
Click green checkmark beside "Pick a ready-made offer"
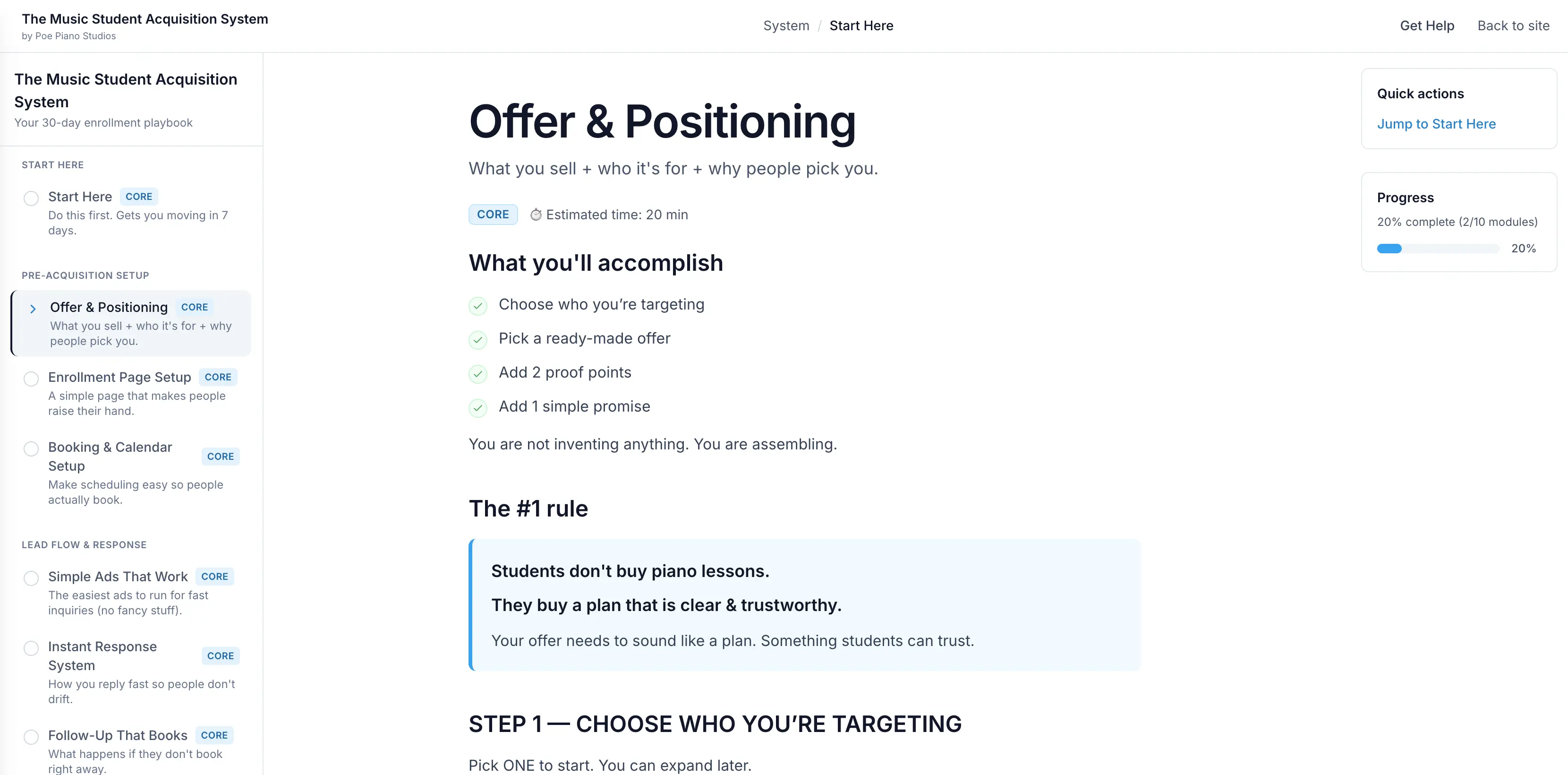click(478, 340)
